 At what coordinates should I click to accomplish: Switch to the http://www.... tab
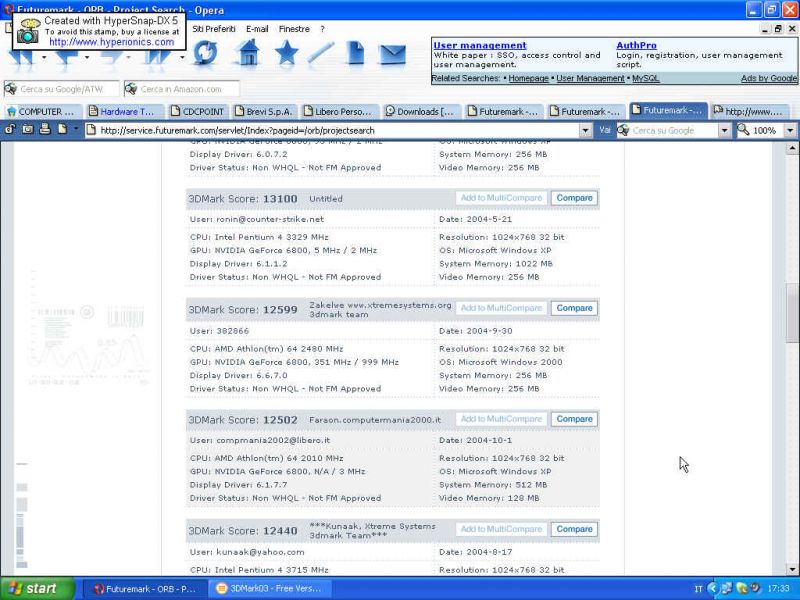(x=750, y=111)
